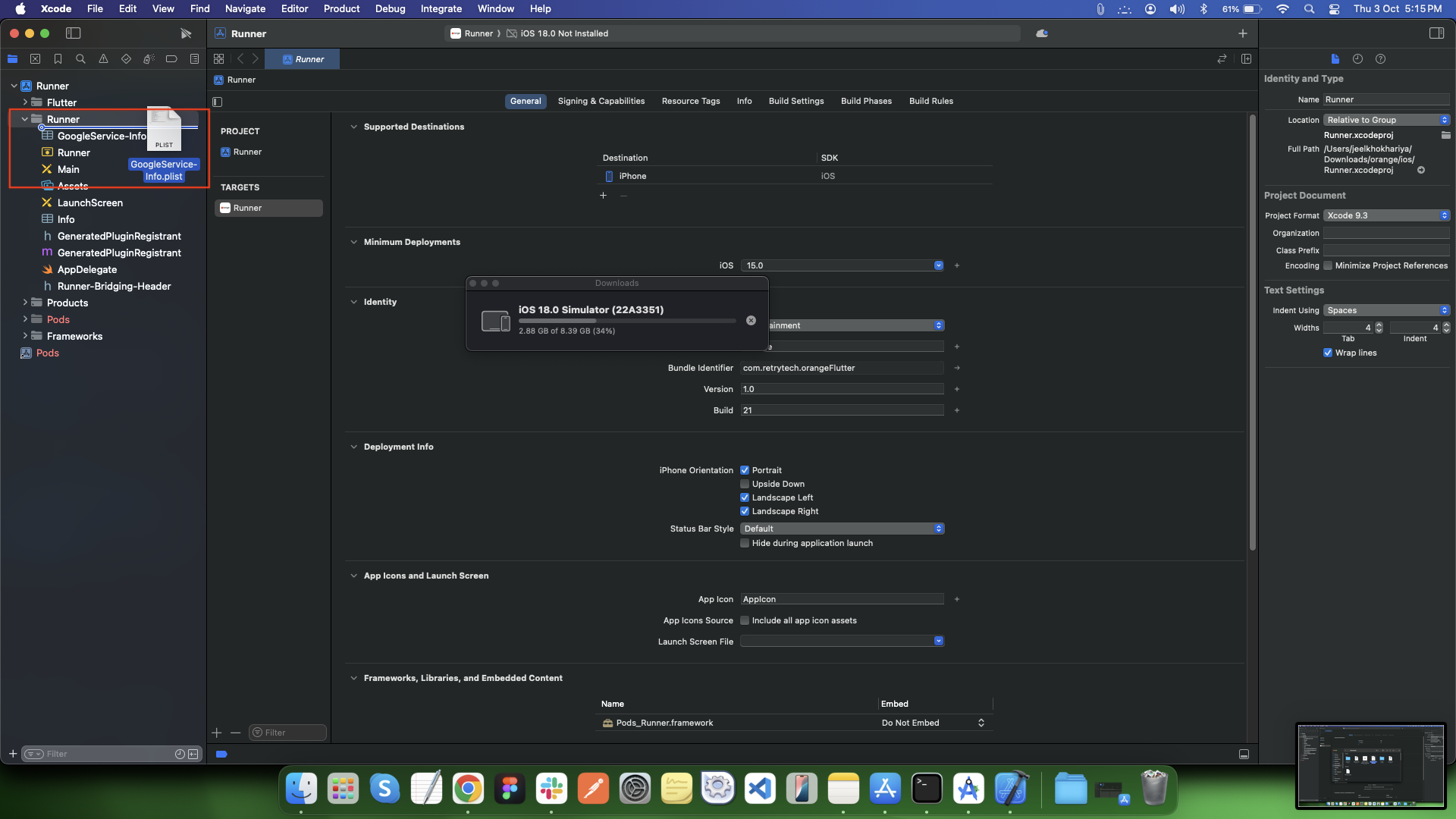1456x819 pixels.
Task: Show the History inspector clock icon
Action: coord(1357,59)
